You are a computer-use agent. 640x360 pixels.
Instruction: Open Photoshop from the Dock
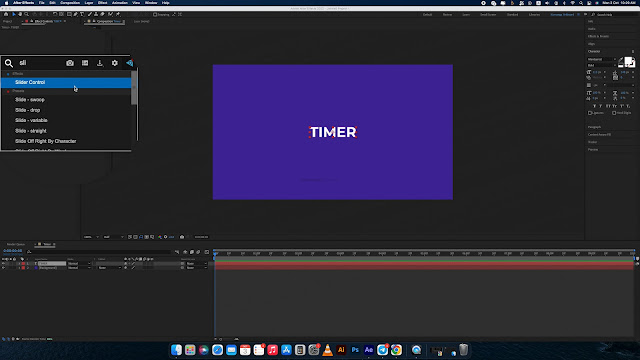(355, 350)
